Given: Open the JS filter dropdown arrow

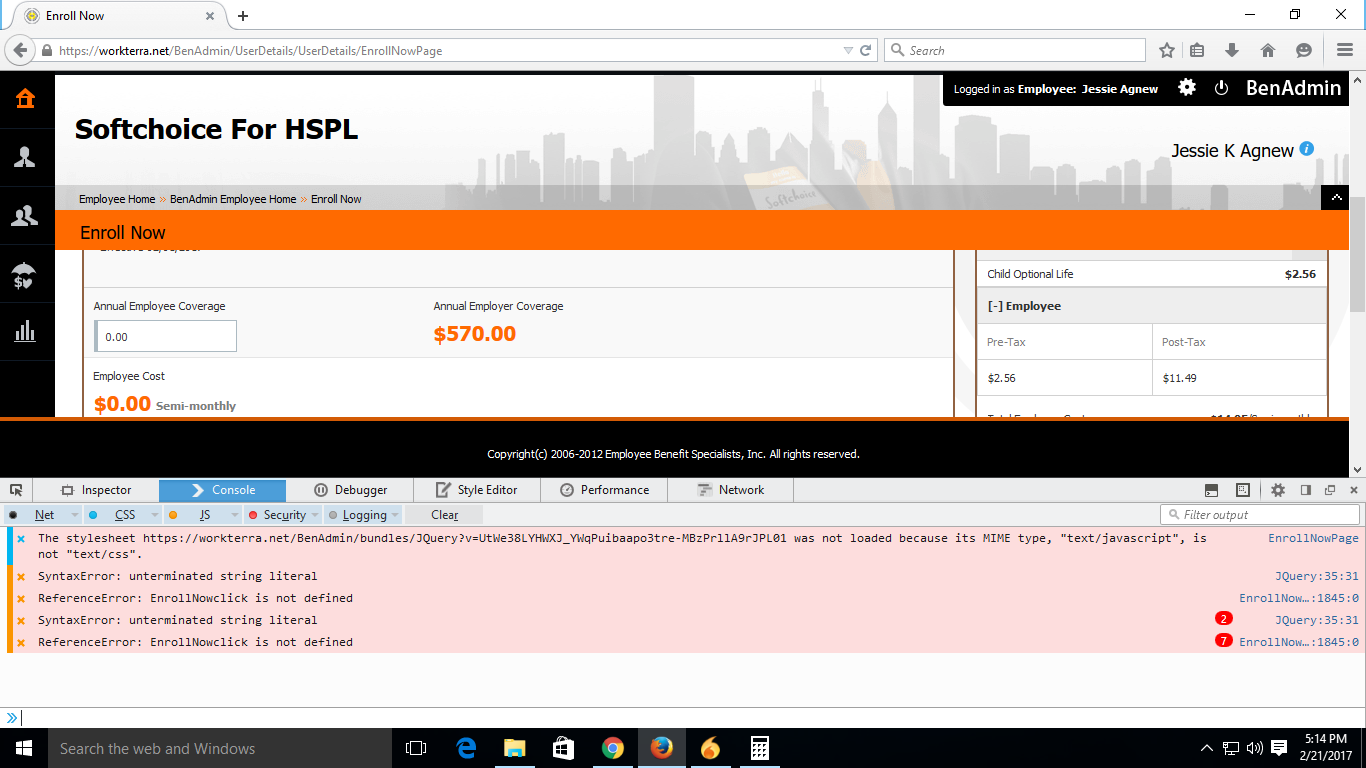Looking at the screenshot, I should pos(235,515).
